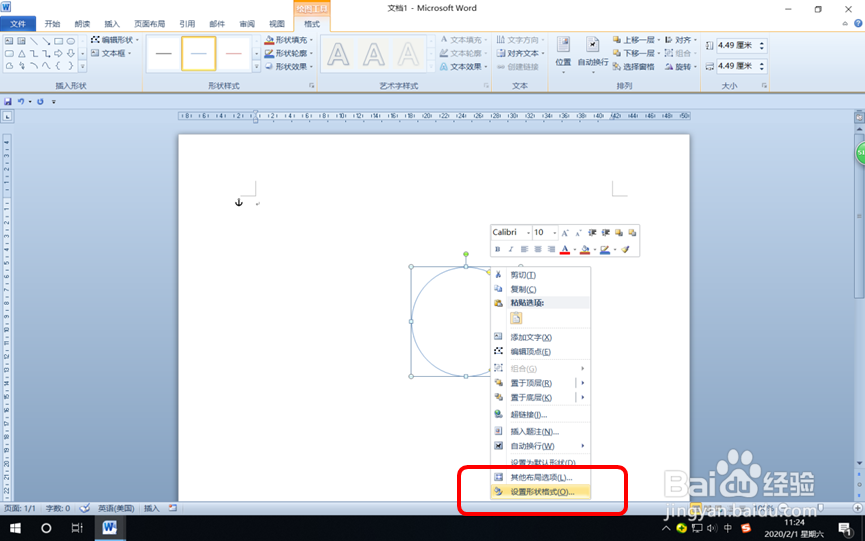Expand the shapes gallery more button
The width and height of the screenshot is (865, 541).
pos(82,66)
